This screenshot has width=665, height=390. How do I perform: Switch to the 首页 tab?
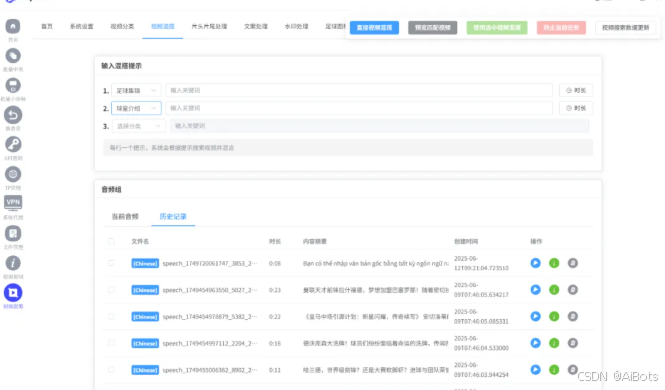[x=47, y=26]
